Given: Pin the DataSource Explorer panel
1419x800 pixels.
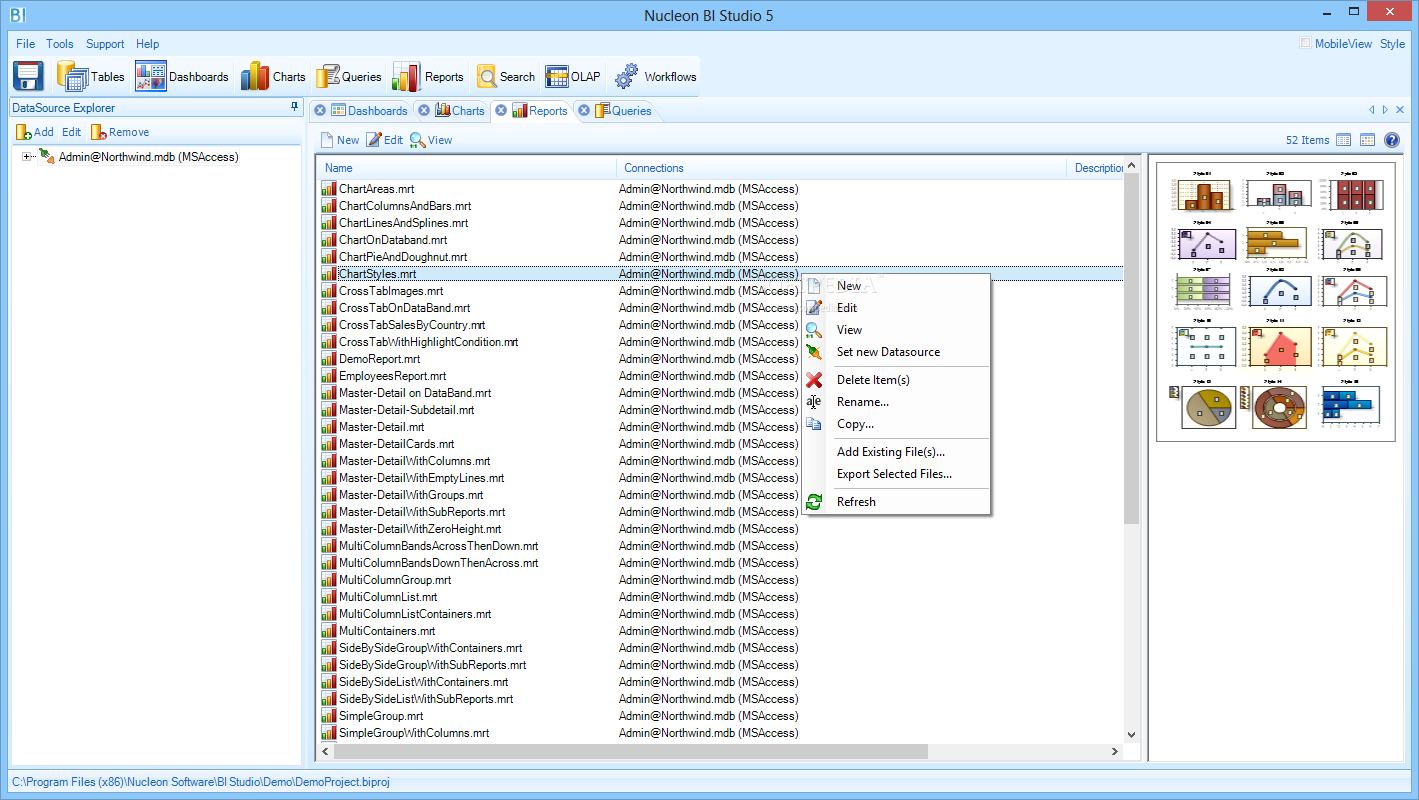Looking at the screenshot, I should [294, 107].
